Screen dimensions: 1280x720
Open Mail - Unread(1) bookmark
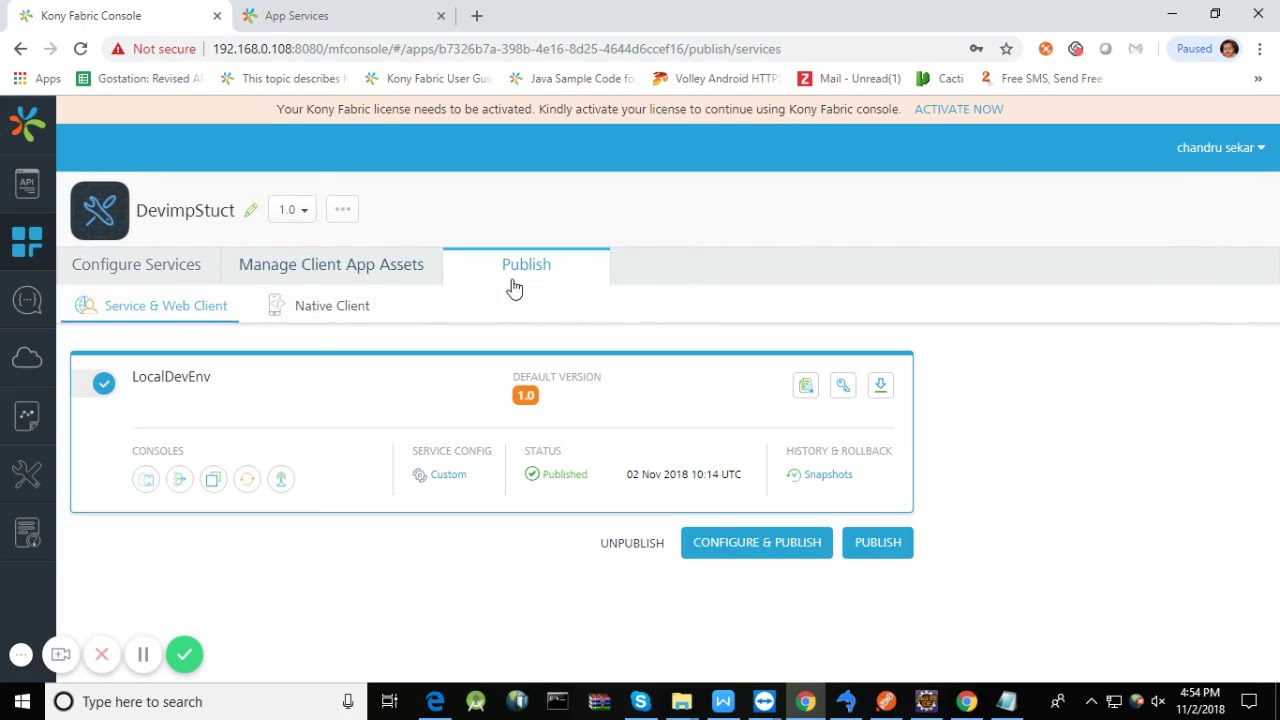coord(849,79)
